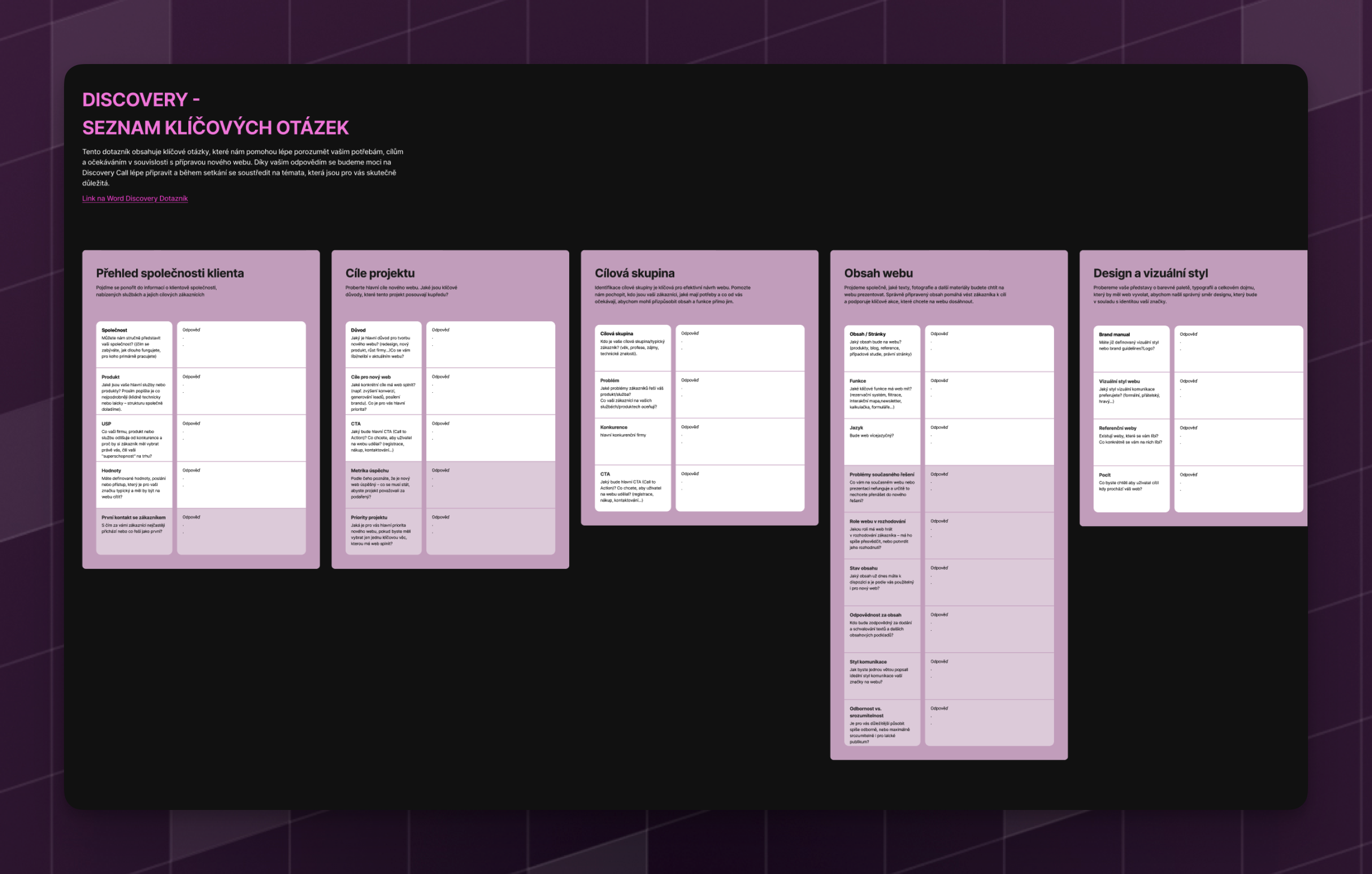Click the Design a vizuální styl heading
This screenshot has width=1372, height=874.
1151,273
